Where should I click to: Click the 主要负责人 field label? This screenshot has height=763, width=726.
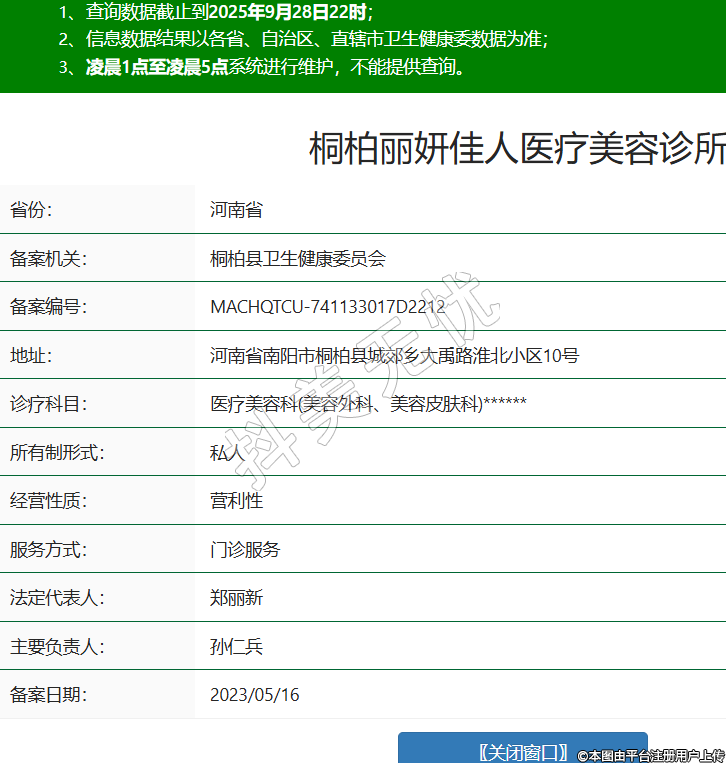tap(57, 646)
